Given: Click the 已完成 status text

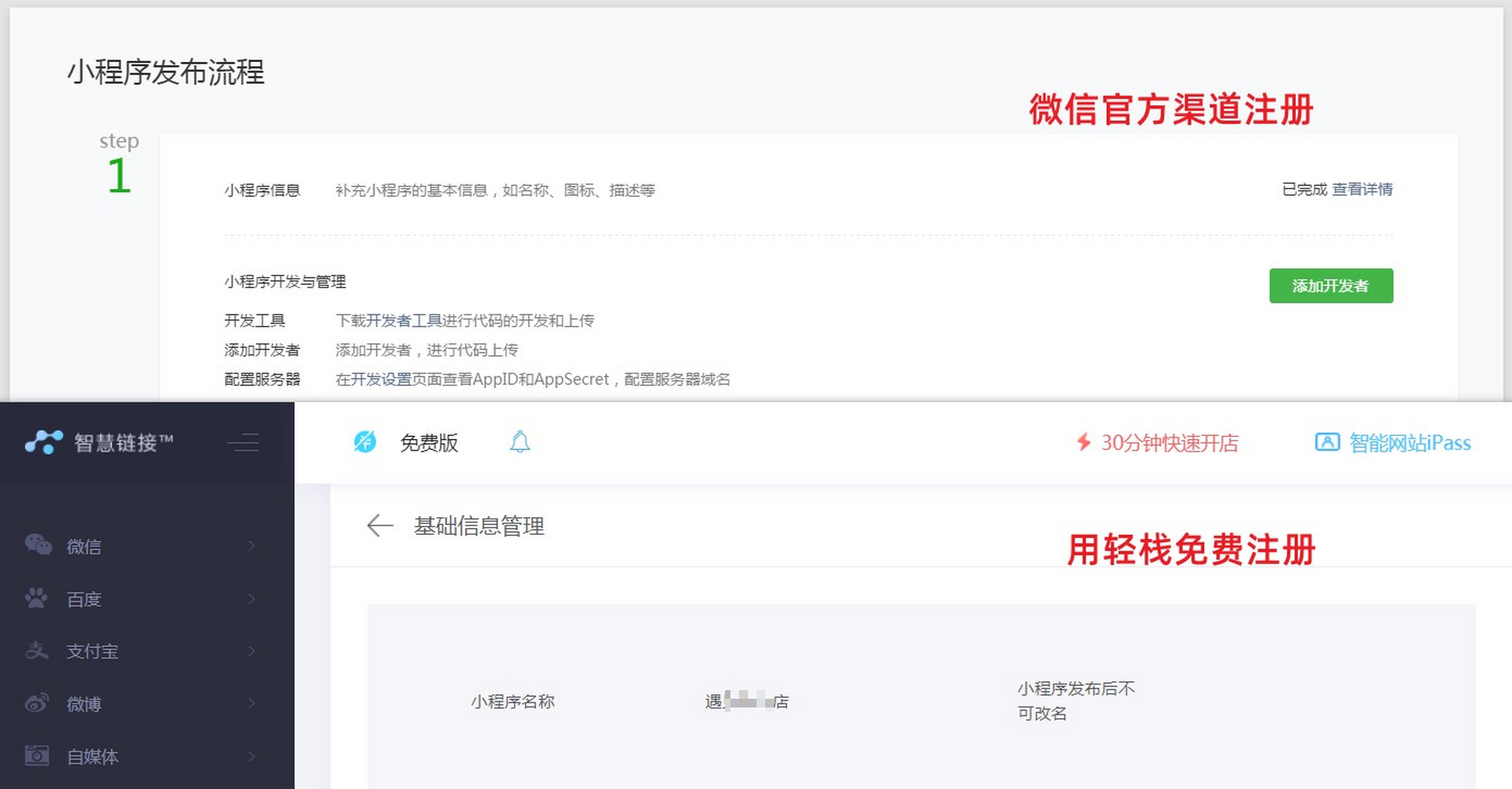Looking at the screenshot, I should click(x=1305, y=189).
